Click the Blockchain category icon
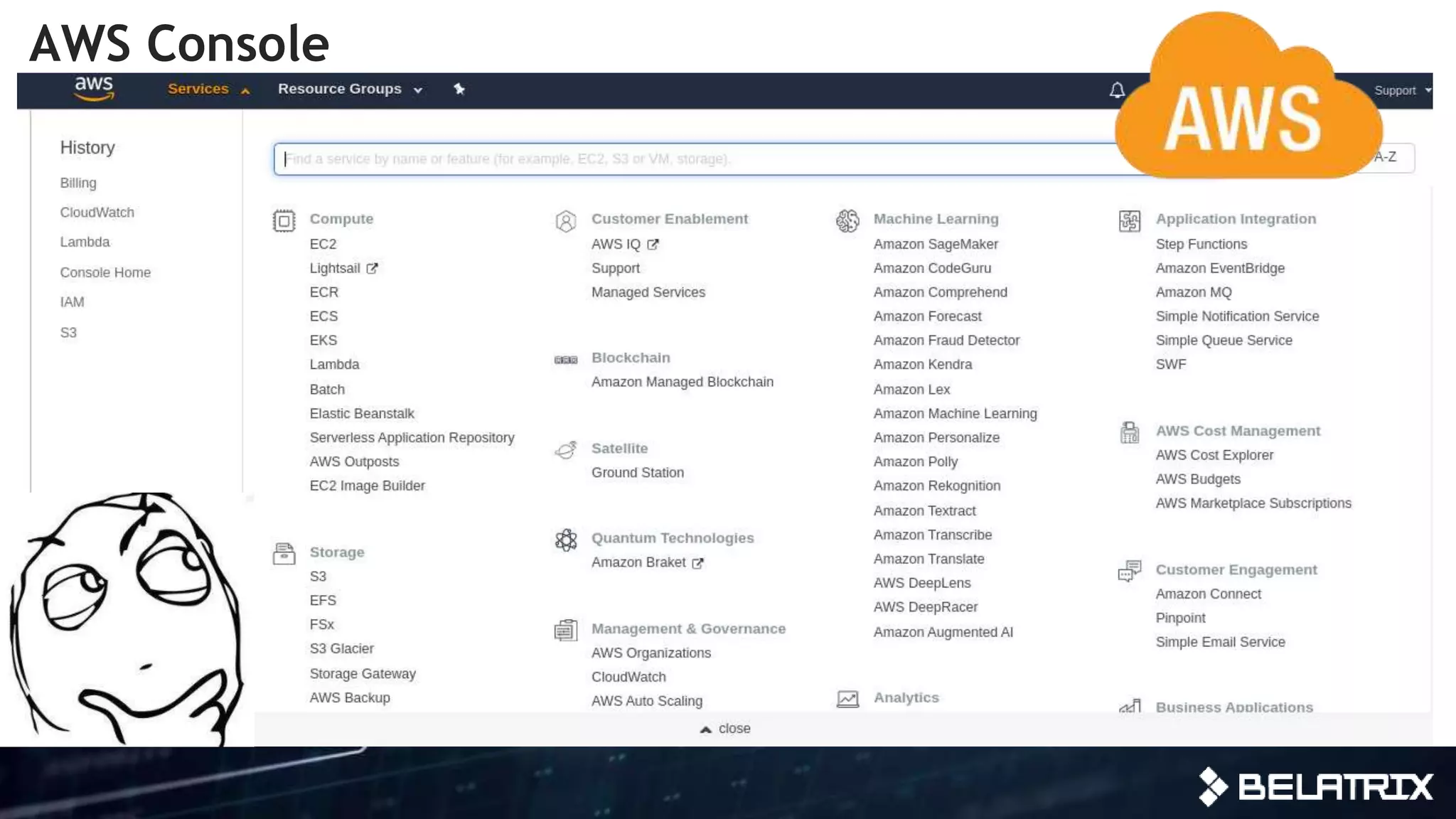The height and width of the screenshot is (819, 1456). pos(566,360)
